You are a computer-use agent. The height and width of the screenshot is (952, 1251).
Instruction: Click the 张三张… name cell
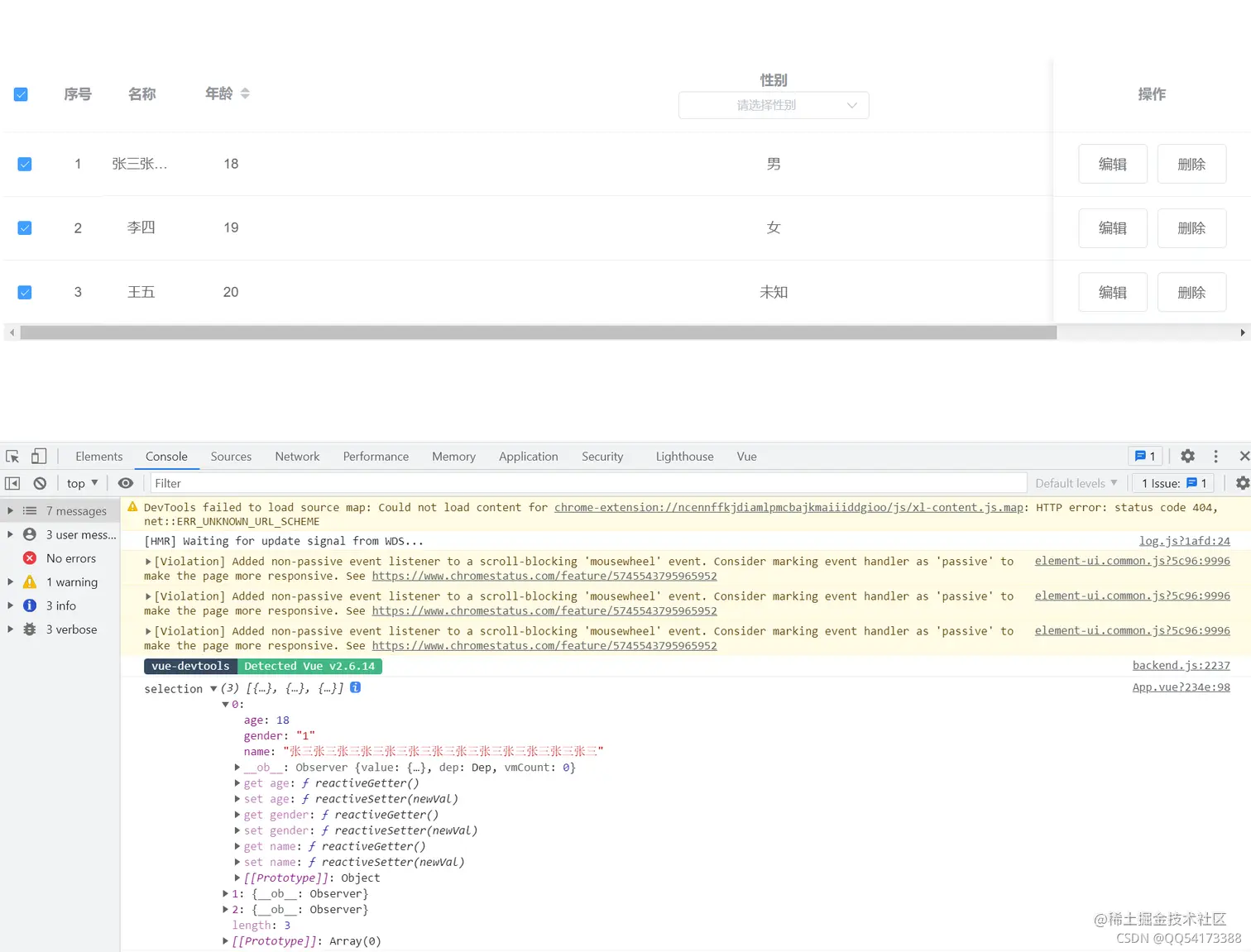pyautogui.click(x=140, y=164)
